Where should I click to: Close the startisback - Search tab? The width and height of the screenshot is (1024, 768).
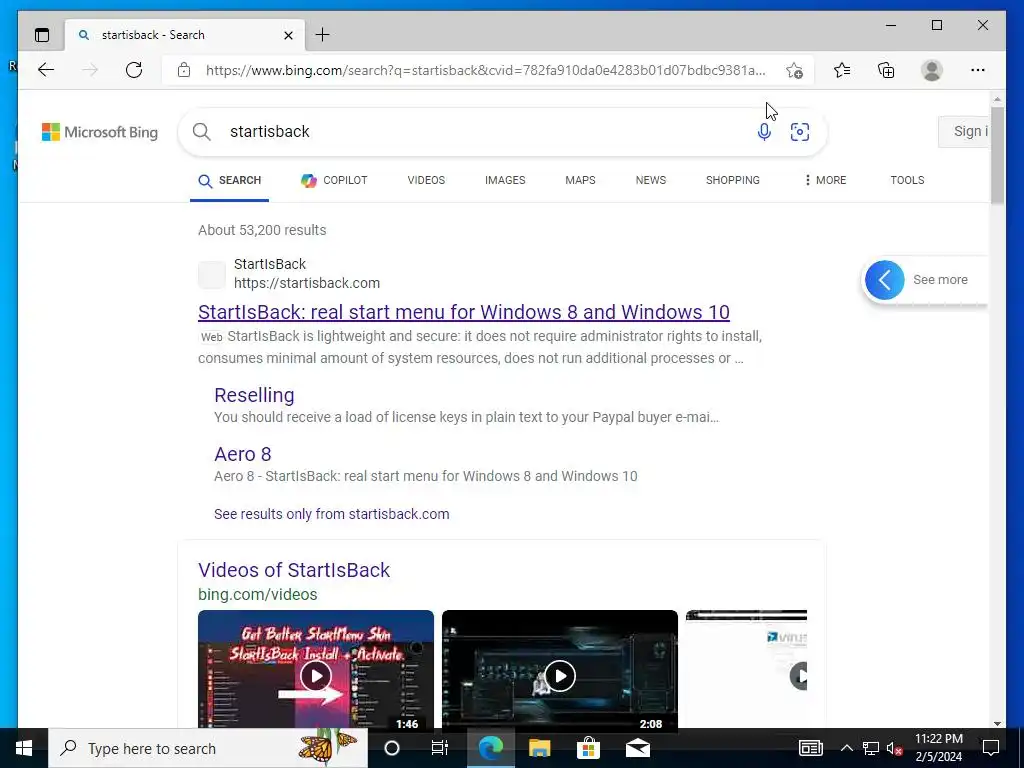(x=288, y=35)
